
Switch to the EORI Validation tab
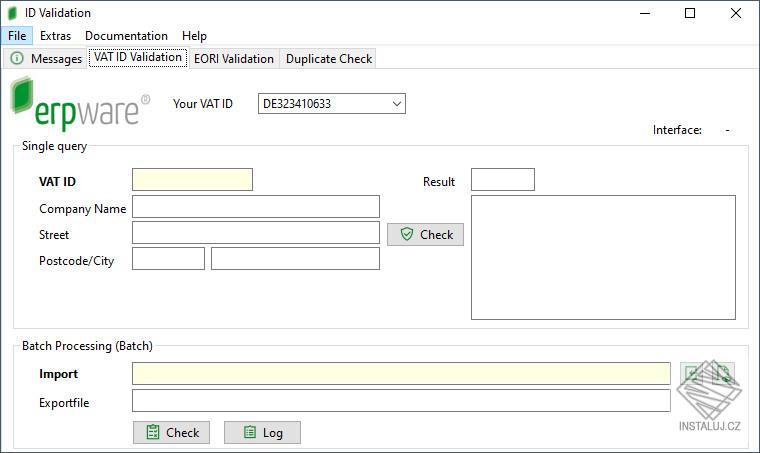tap(234, 59)
